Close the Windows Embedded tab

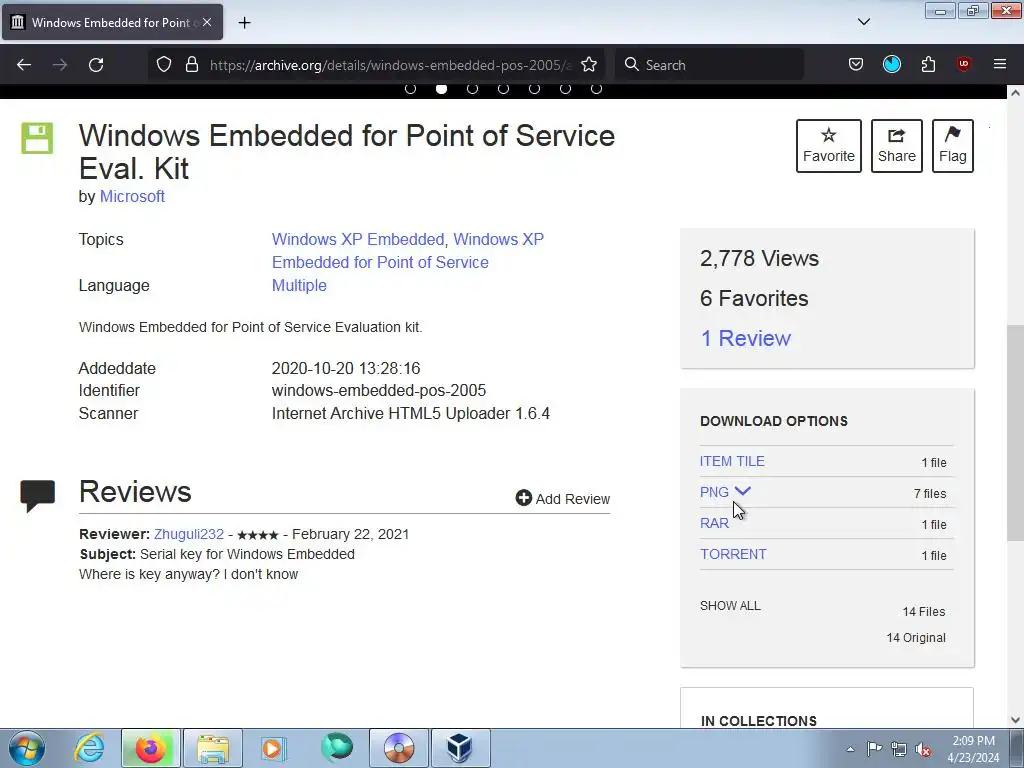(207, 22)
